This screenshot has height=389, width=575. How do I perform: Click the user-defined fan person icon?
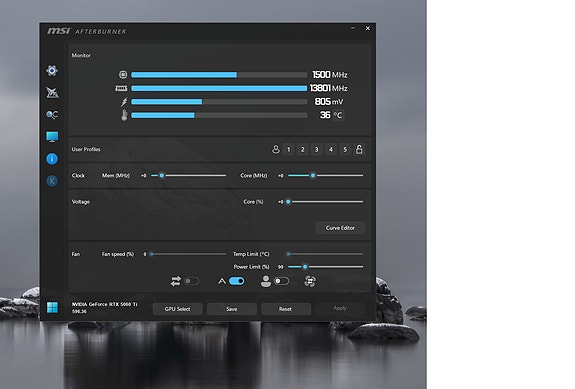click(x=266, y=281)
